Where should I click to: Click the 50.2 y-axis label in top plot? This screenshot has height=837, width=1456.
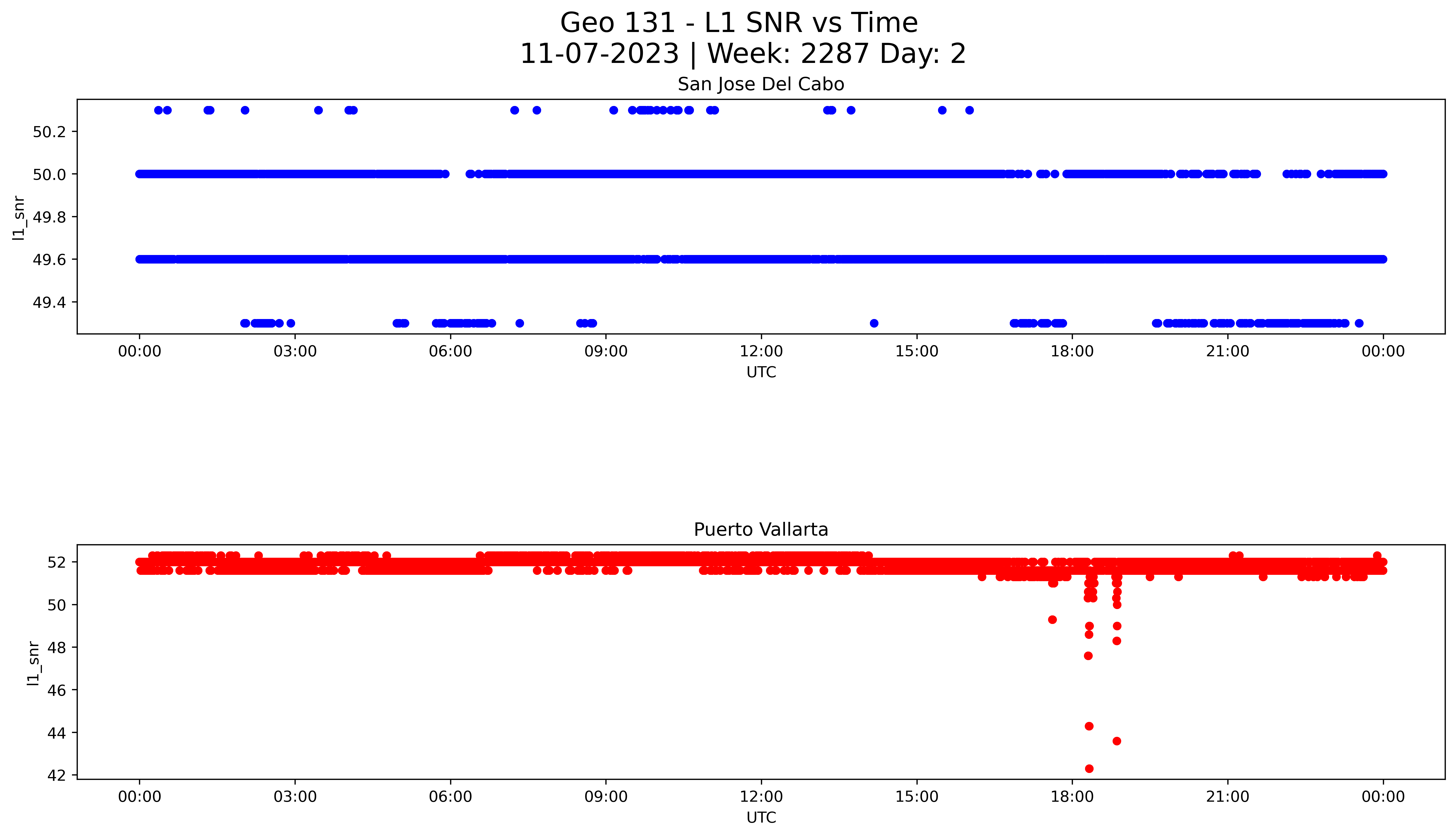tap(49, 132)
